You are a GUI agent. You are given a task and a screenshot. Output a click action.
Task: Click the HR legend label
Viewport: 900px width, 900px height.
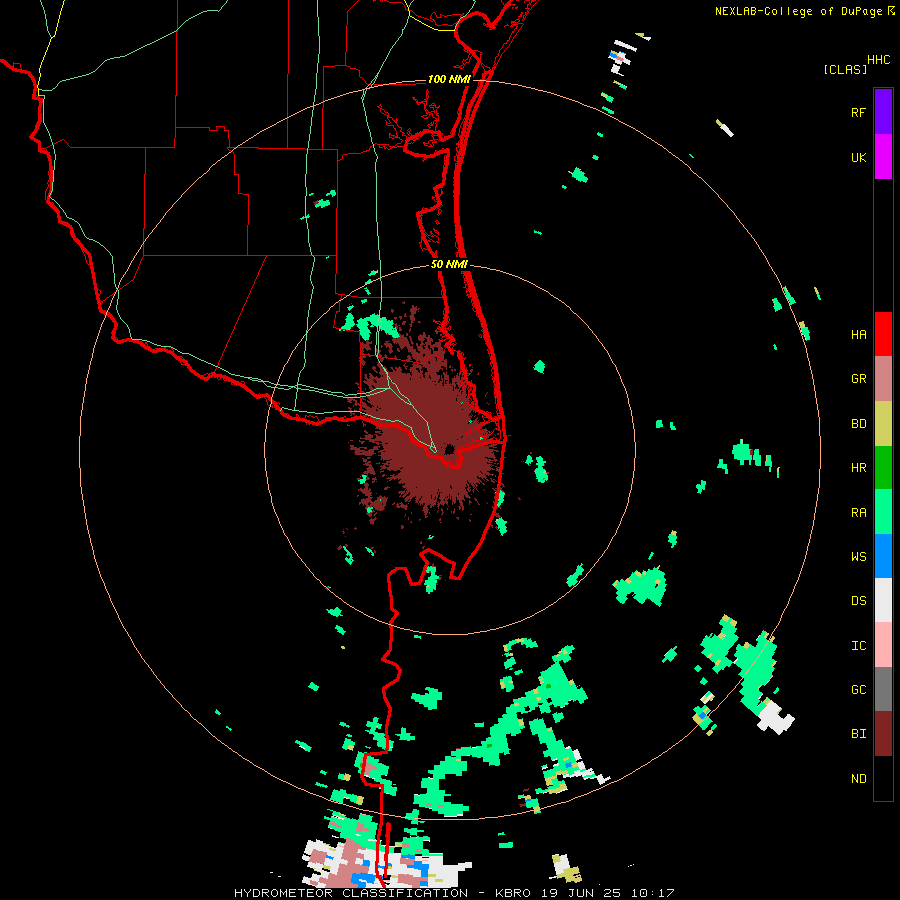(x=858, y=468)
